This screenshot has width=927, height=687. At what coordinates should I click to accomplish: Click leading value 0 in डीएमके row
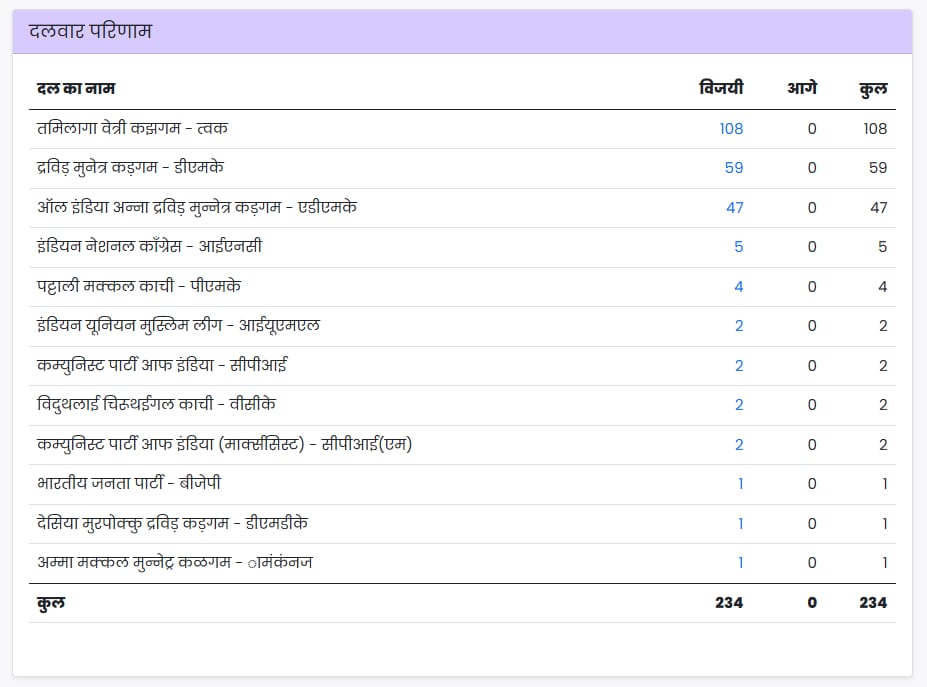tap(812, 168)
